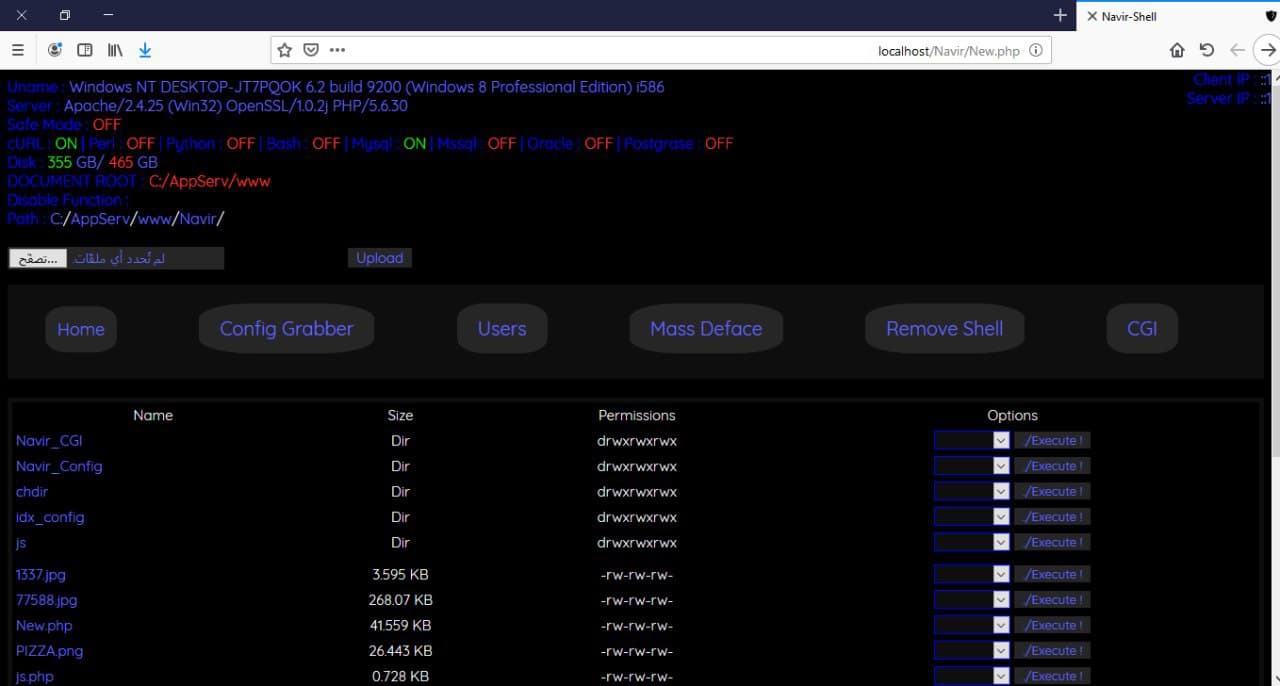Go back with the left-pointing arrow
The height and width of the screenshot is (686, 1280).
point(1238,50)
